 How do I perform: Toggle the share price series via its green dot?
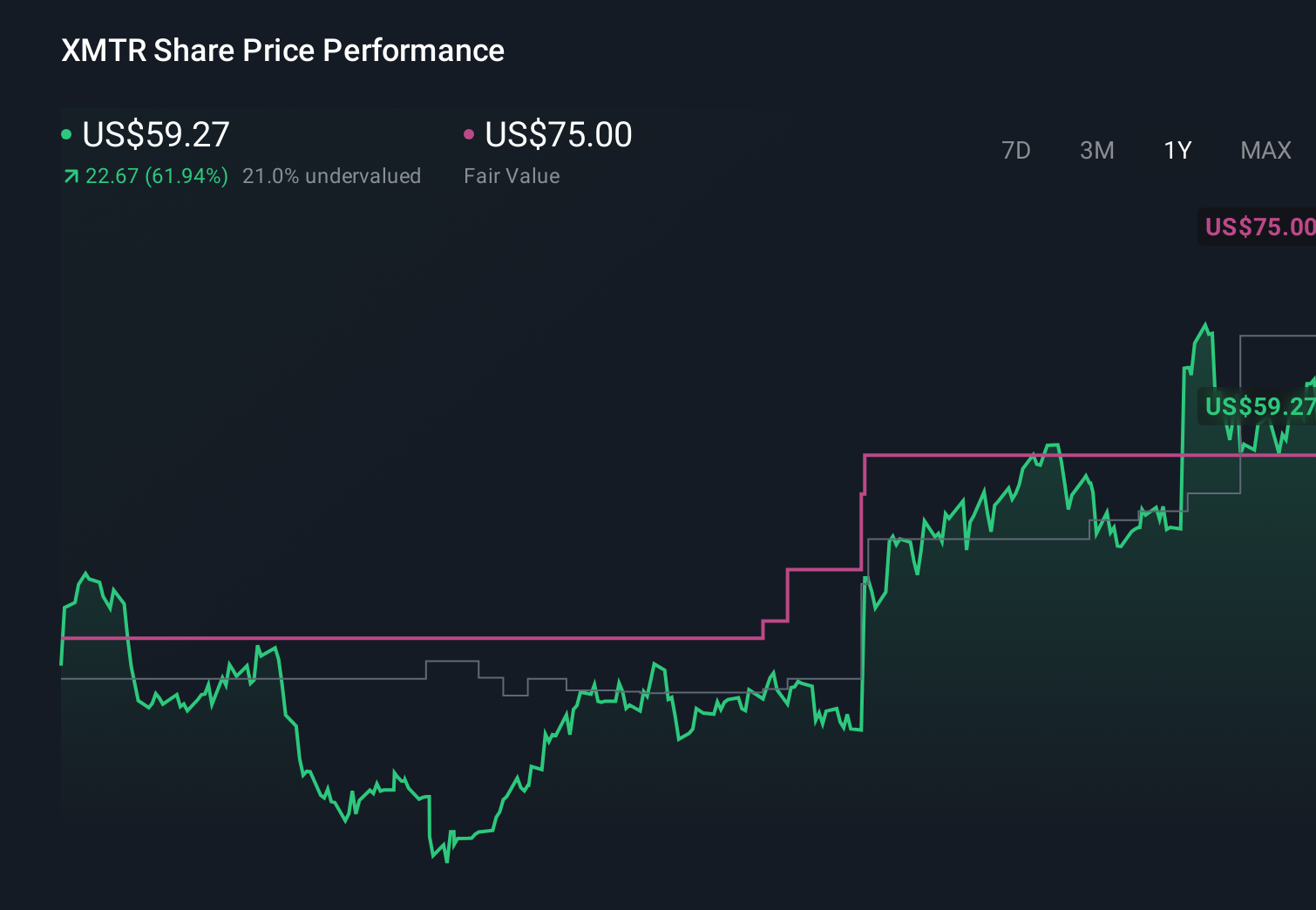click(x=66, y=133)
